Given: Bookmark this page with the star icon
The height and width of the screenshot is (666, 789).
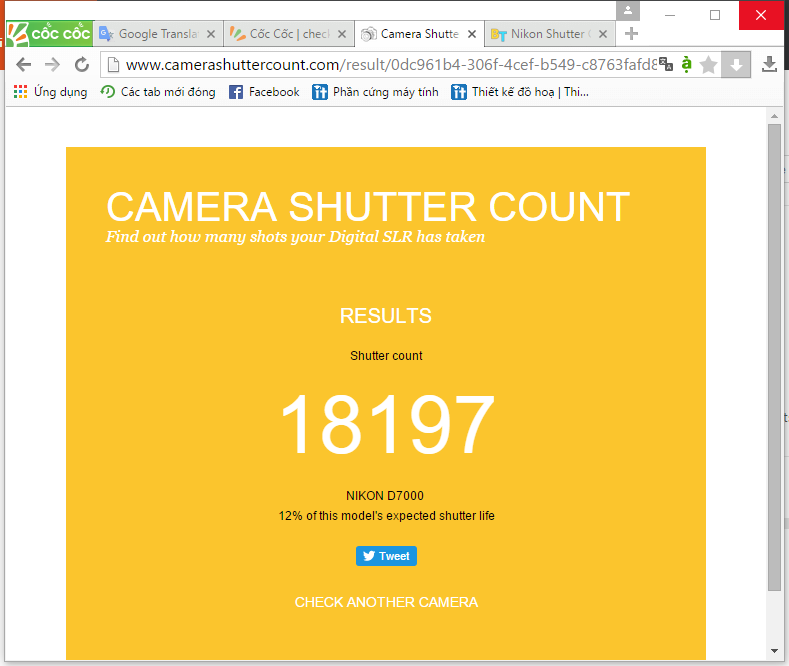Looking at the screenshot, I should click(x=709, y=65).
